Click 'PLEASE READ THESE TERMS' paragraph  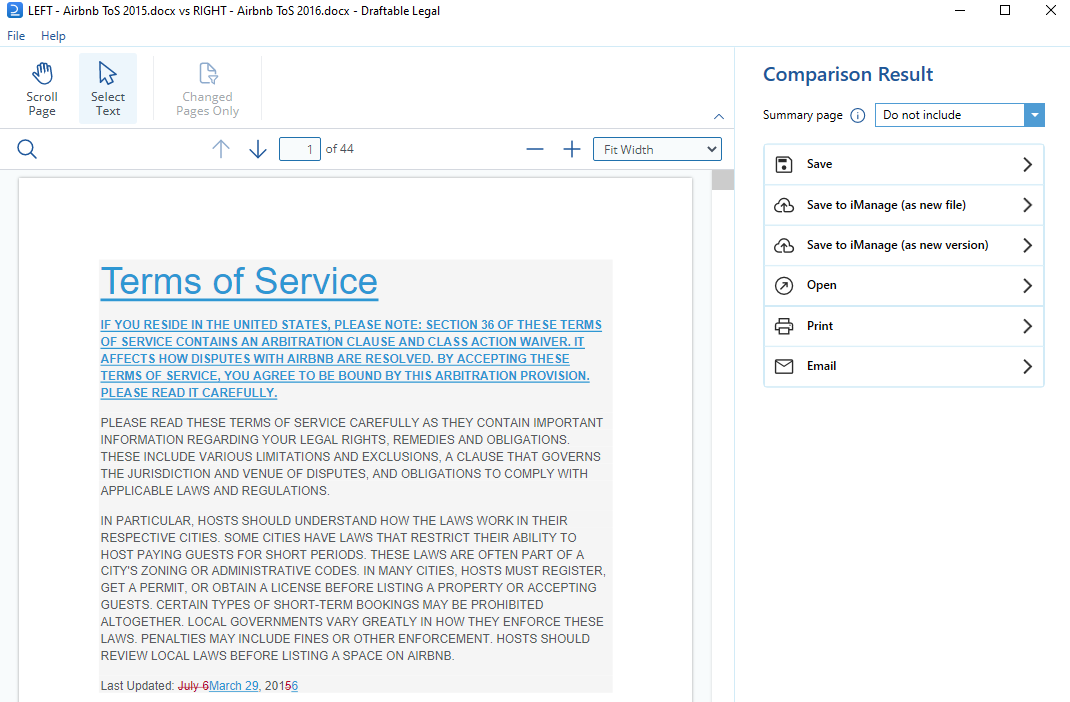click(351, 456)
